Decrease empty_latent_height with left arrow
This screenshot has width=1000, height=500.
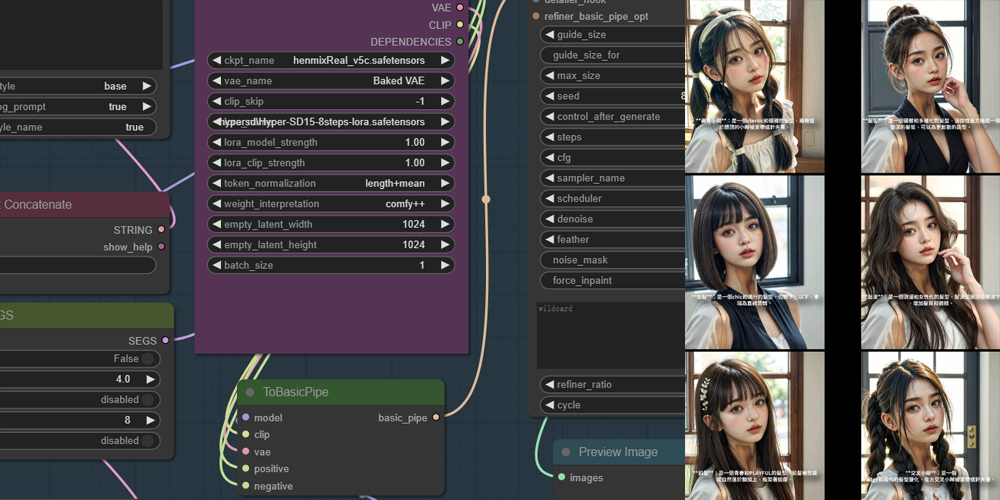click(216, 244)
